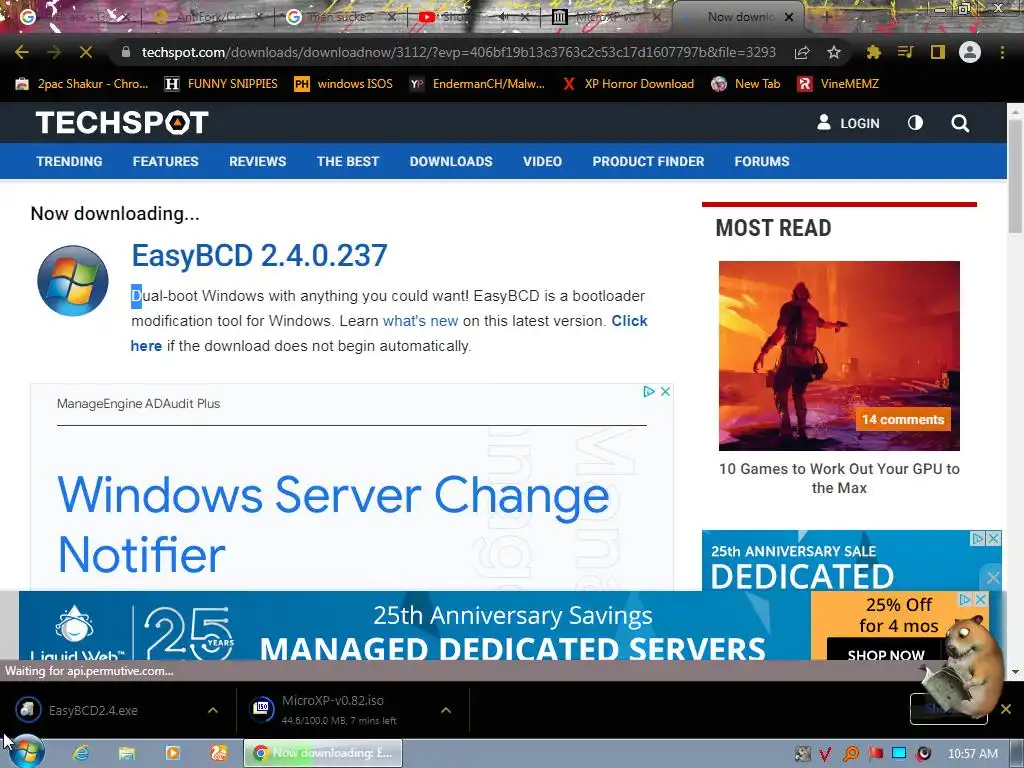Open the REVIEWS nav item
Screen dimensions: 1024x768
pyautogui.click(x=257, y=161)
